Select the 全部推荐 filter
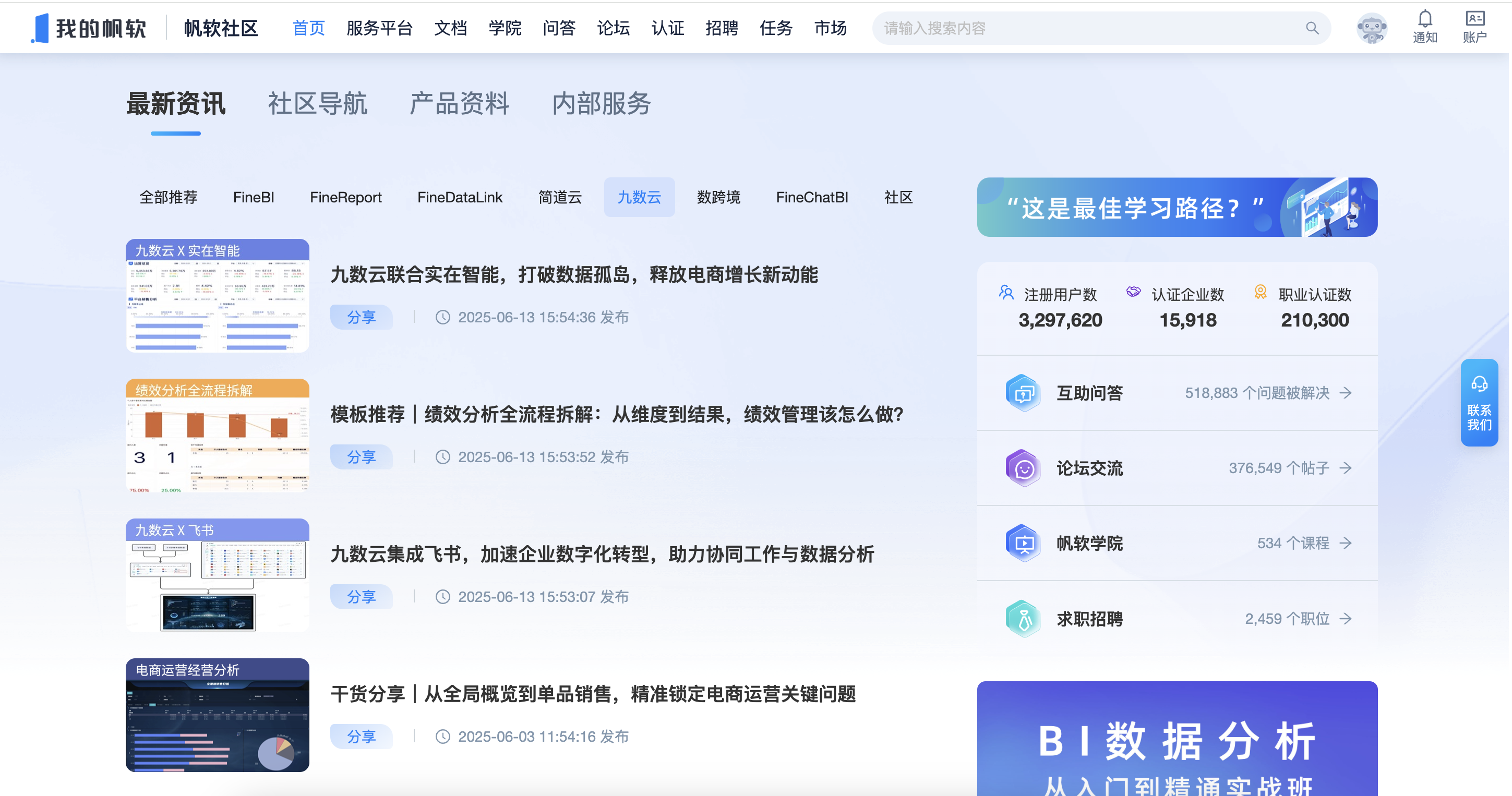 168,197
